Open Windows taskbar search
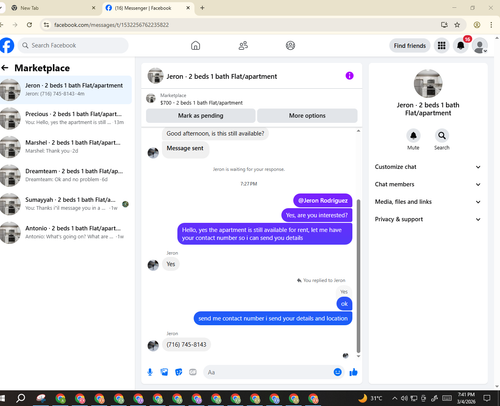Screen dimensions: 500x406 pos(21,398)
